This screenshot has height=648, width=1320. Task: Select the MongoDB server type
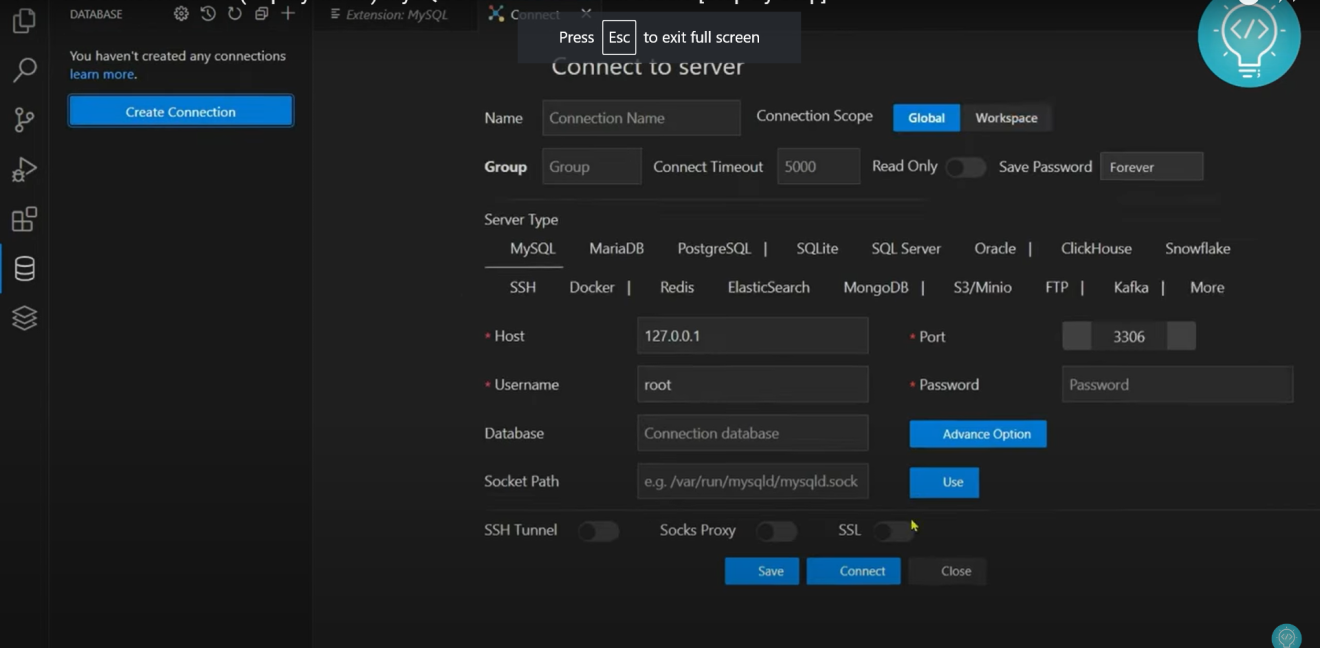click(877, 287)
